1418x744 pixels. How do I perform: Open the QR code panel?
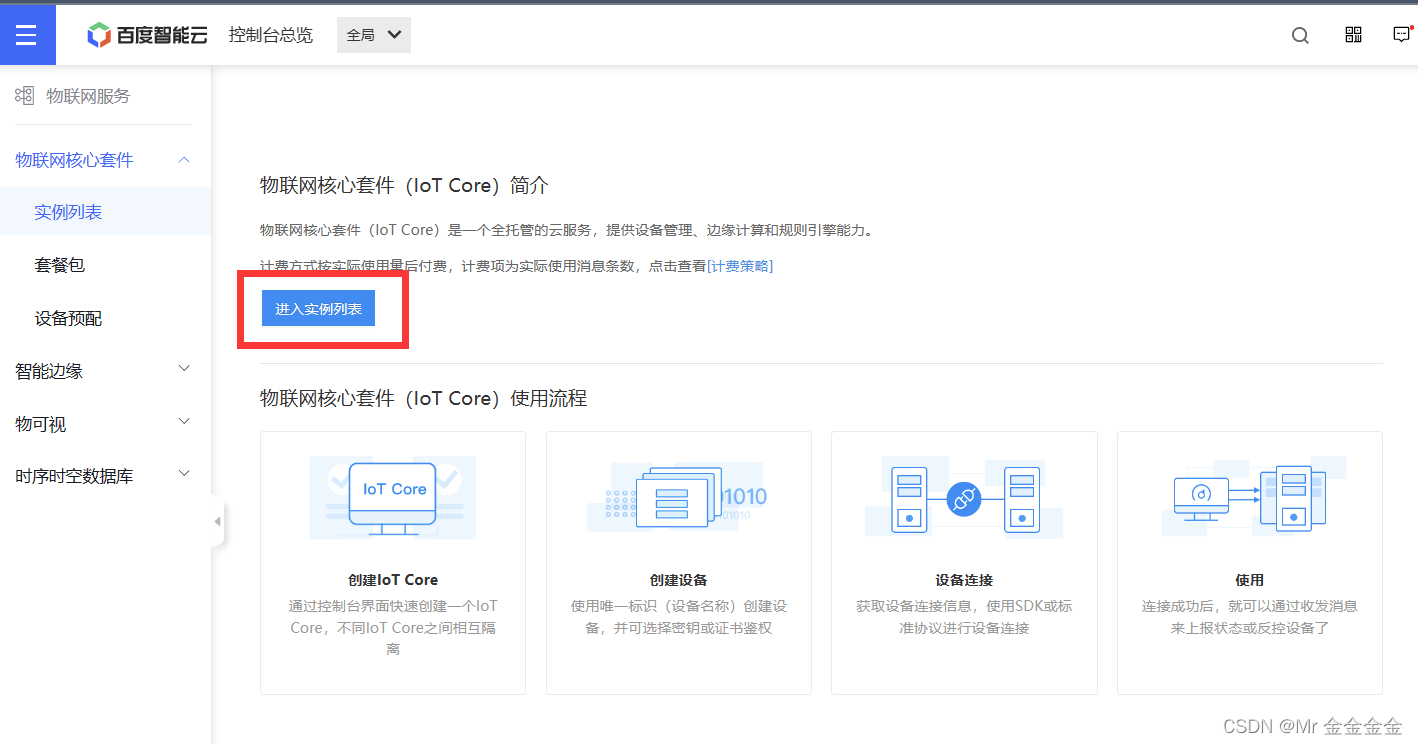pyautogui.click(x=1353, y=35)
